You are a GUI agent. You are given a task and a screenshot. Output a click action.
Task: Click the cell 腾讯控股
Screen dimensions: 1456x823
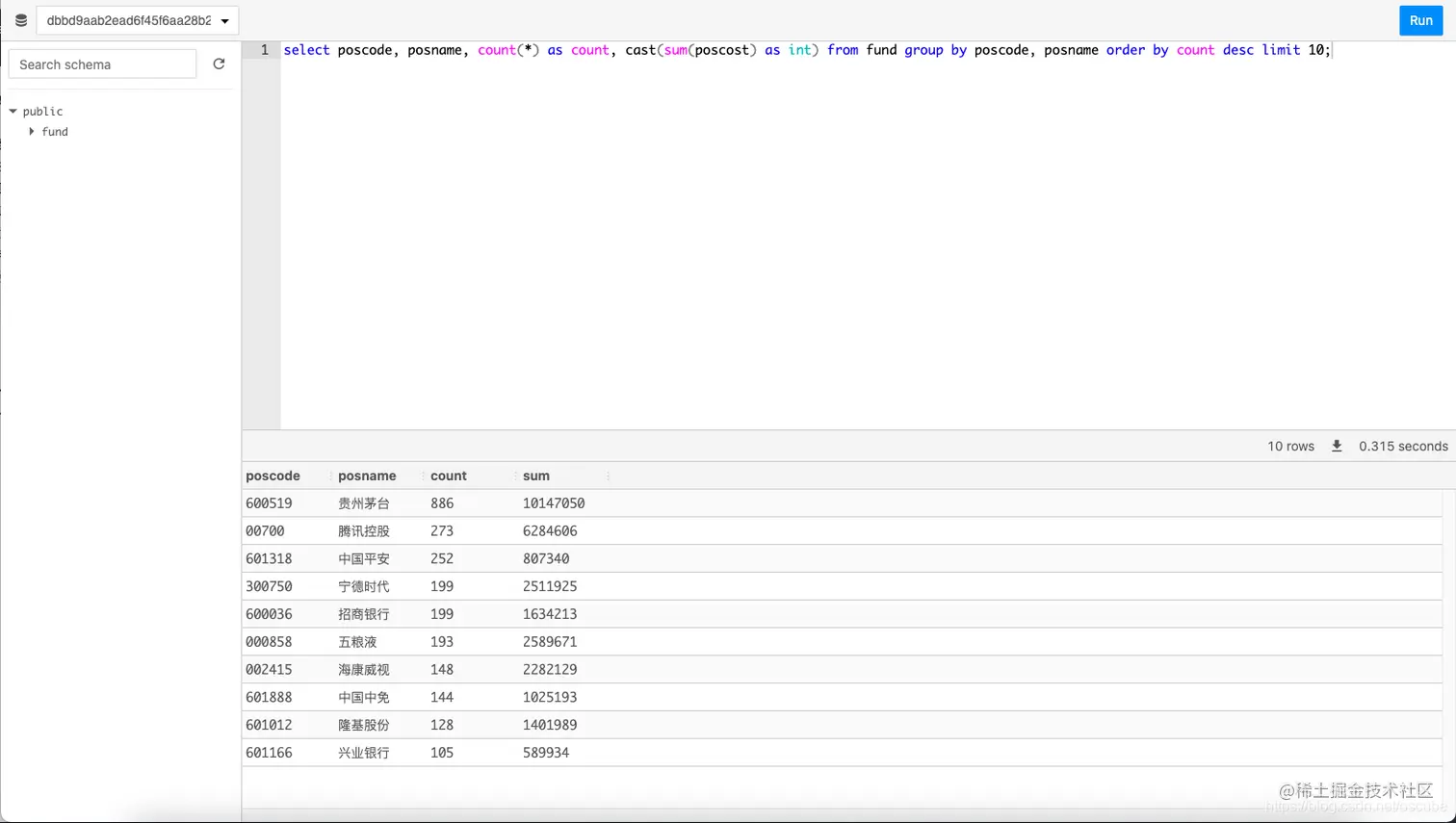(x=363, y=531)
